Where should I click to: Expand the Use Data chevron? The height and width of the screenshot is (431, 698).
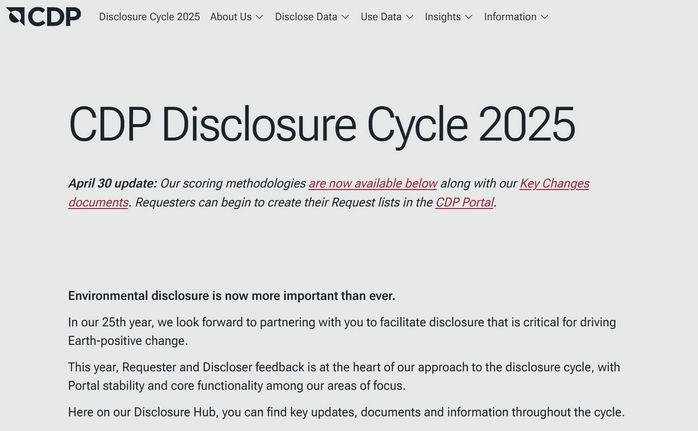[x=410, y=17]
